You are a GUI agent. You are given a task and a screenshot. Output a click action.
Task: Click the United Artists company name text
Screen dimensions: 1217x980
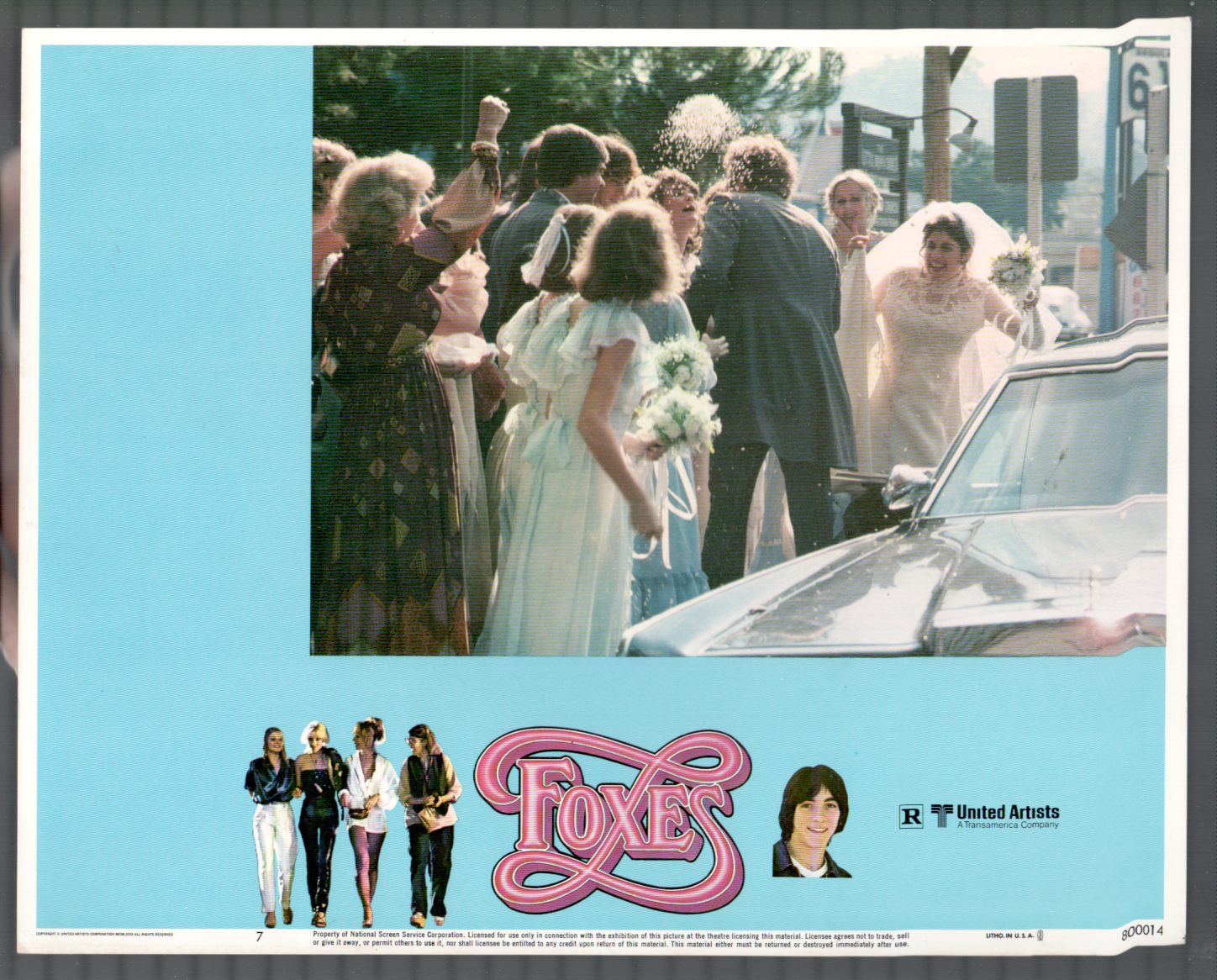[x=1008, y=812]
